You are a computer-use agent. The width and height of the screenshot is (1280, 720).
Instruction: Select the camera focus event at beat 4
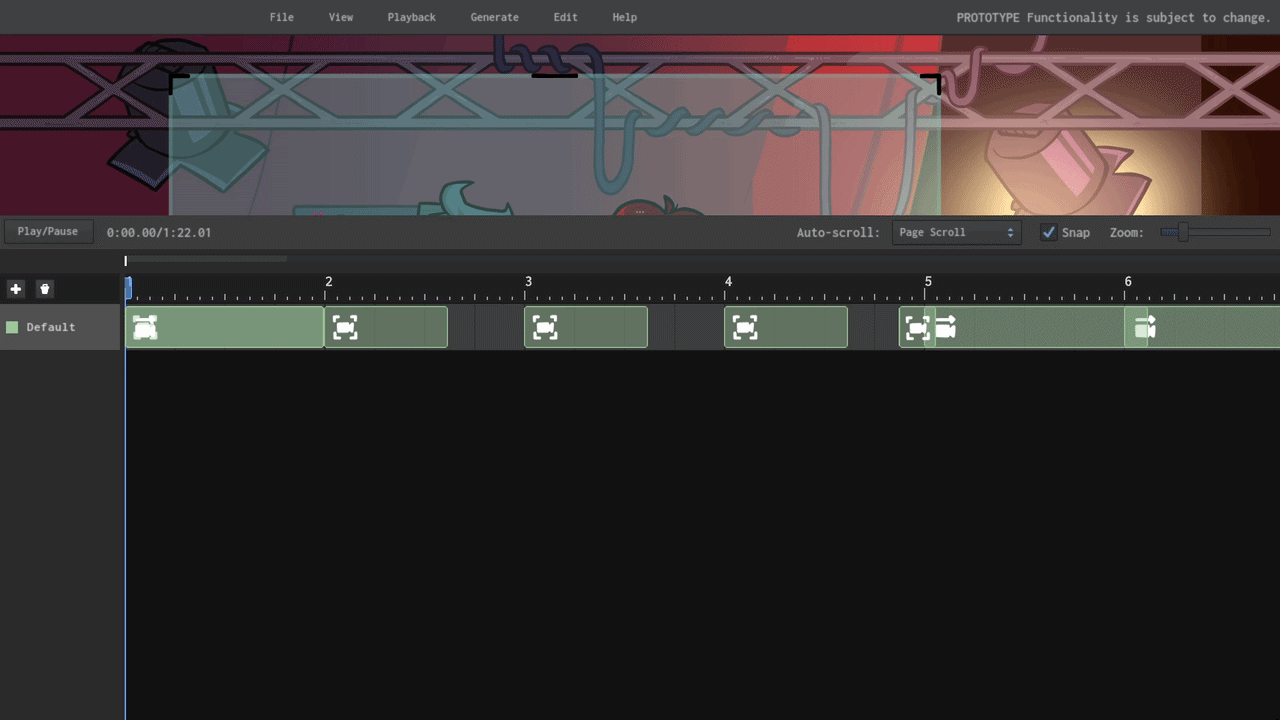pos(745,327)
